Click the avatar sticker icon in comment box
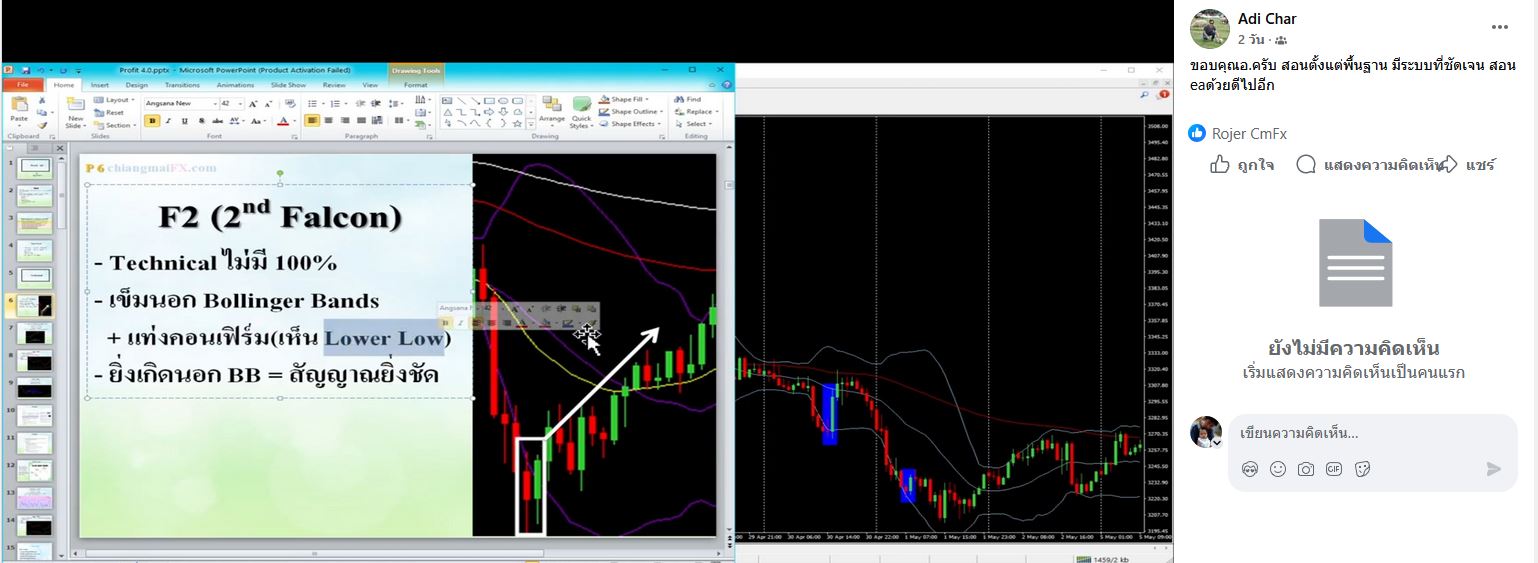Viewport: 1538px width, 563px height. tap(1249, 469)
